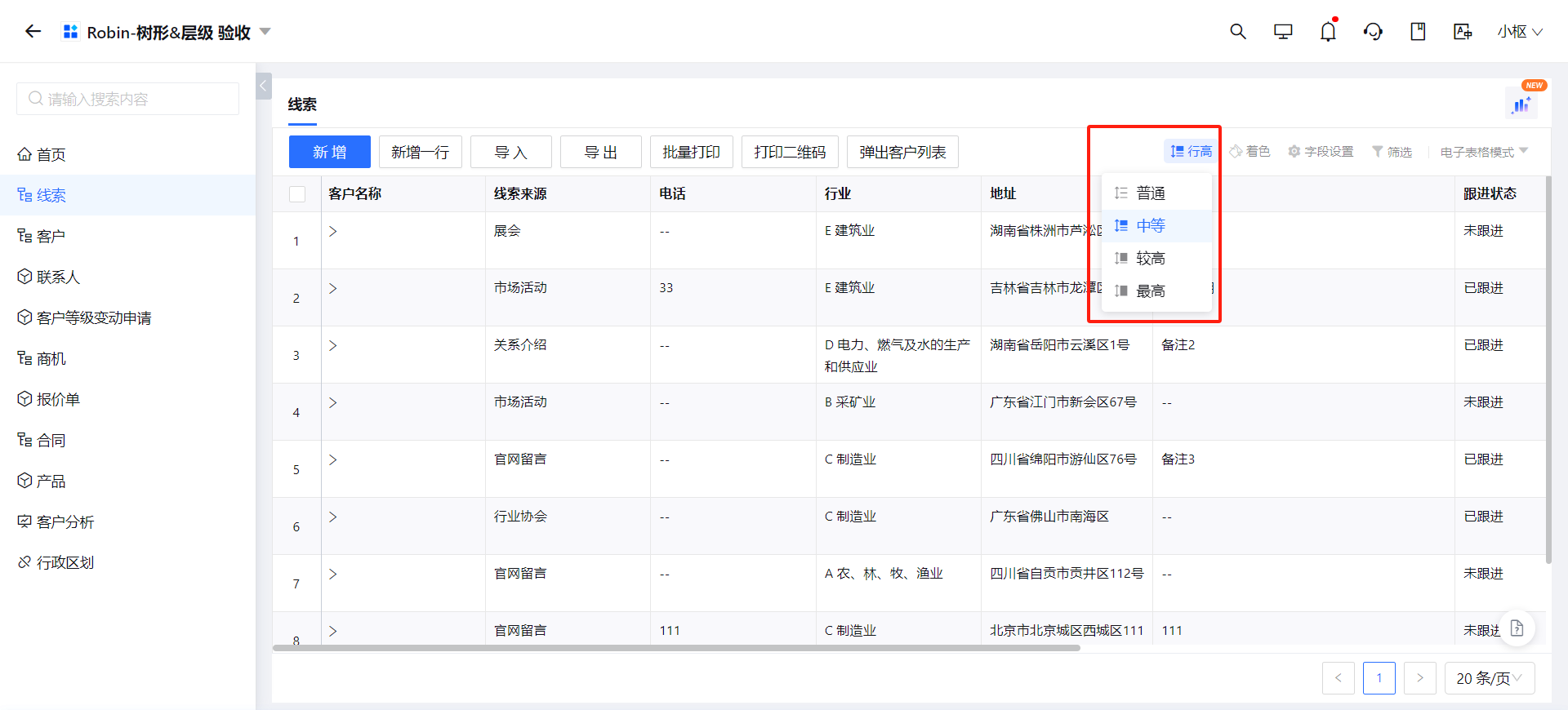Expand row 2 with its chevron

click(333, 289)
